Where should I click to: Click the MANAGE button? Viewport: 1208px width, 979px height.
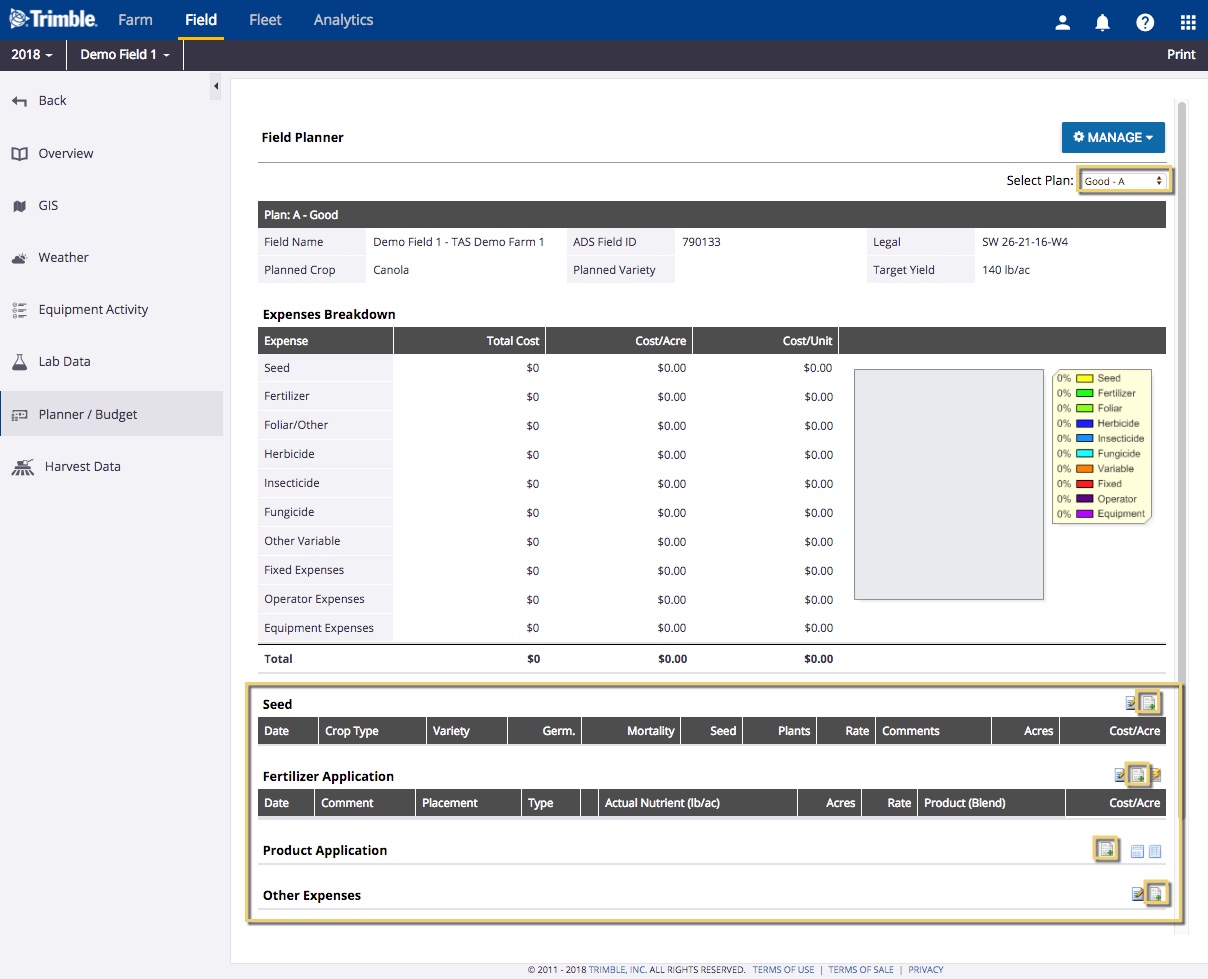coord(1112,138)
